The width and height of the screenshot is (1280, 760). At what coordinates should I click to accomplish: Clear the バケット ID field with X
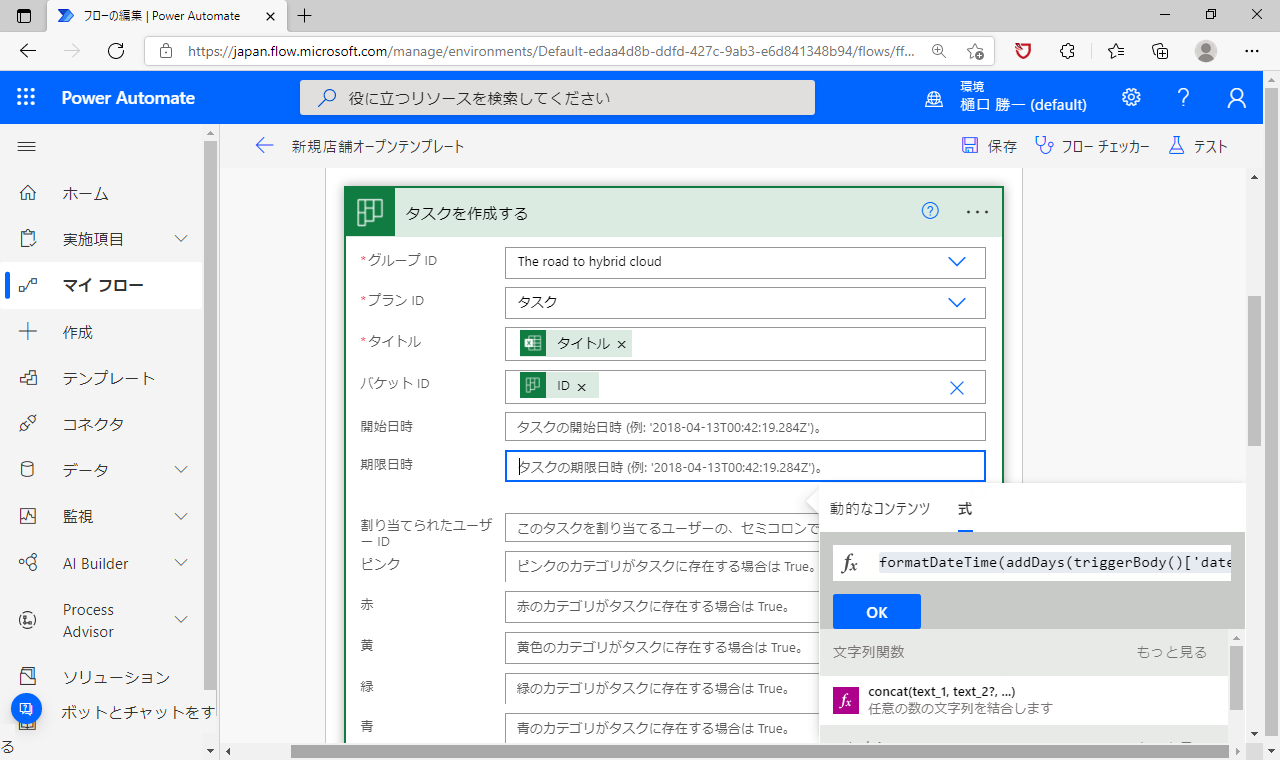[957, 388]
